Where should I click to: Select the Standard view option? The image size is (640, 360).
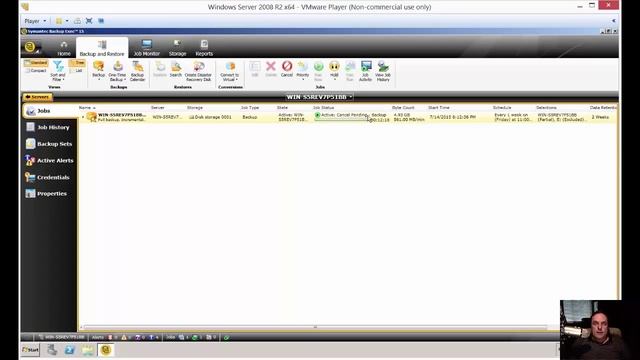(36, 63)
